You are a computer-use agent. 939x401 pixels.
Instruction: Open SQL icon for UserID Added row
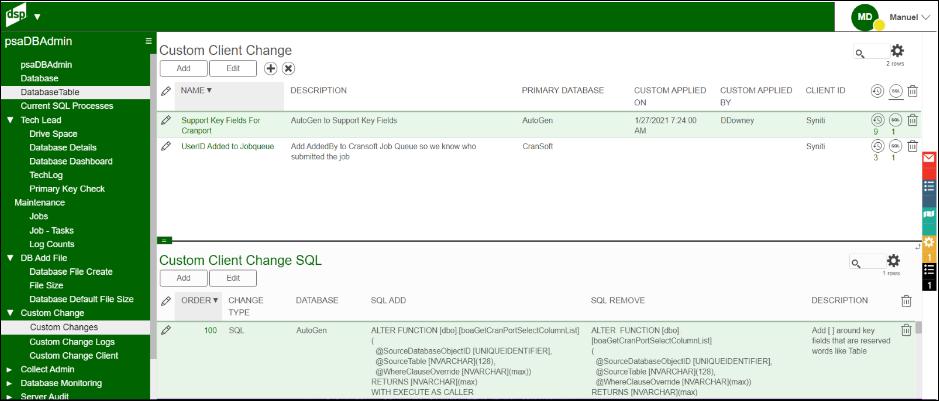click(895, 145)
